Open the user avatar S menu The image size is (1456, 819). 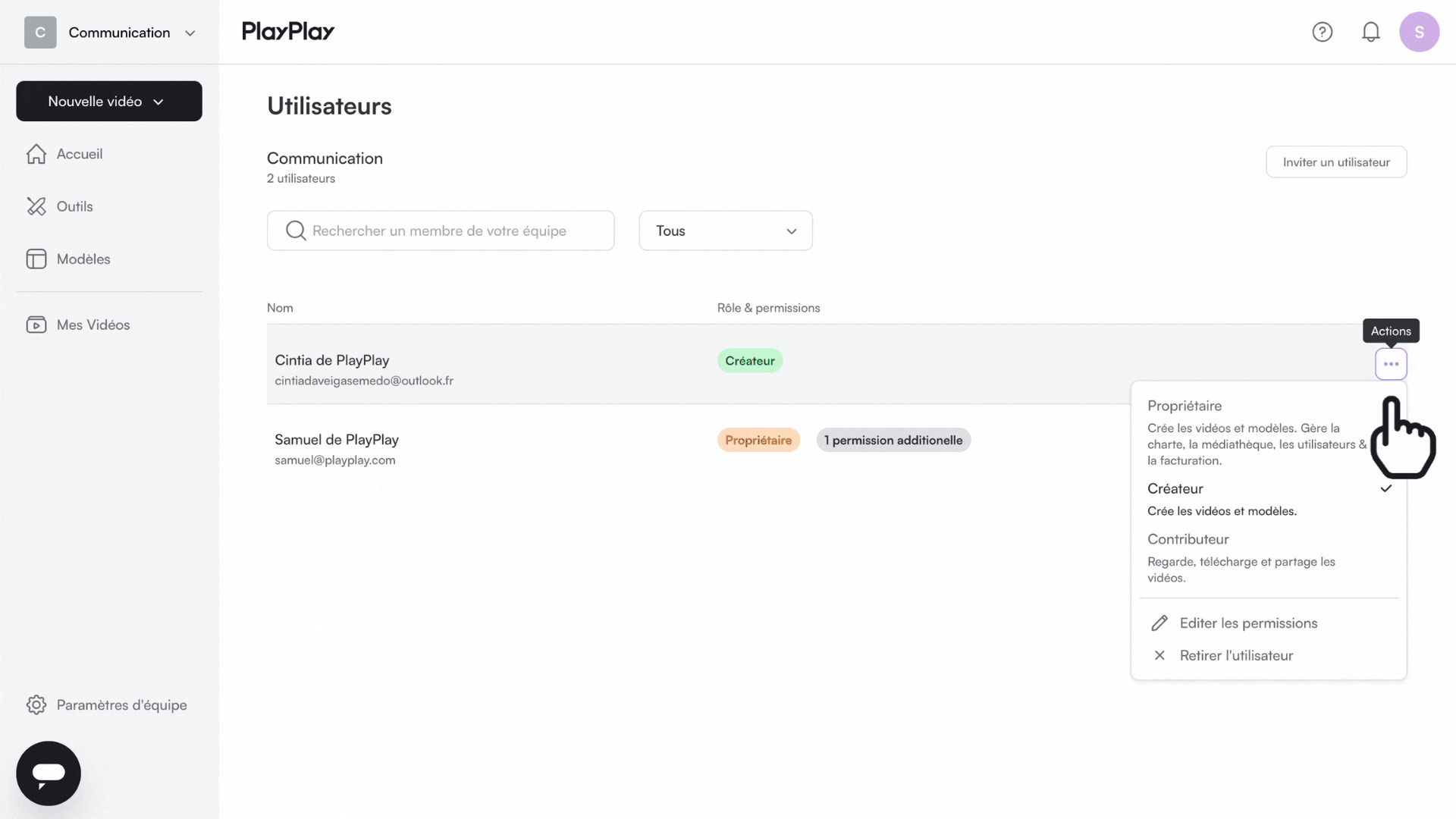coord(1419,32)
